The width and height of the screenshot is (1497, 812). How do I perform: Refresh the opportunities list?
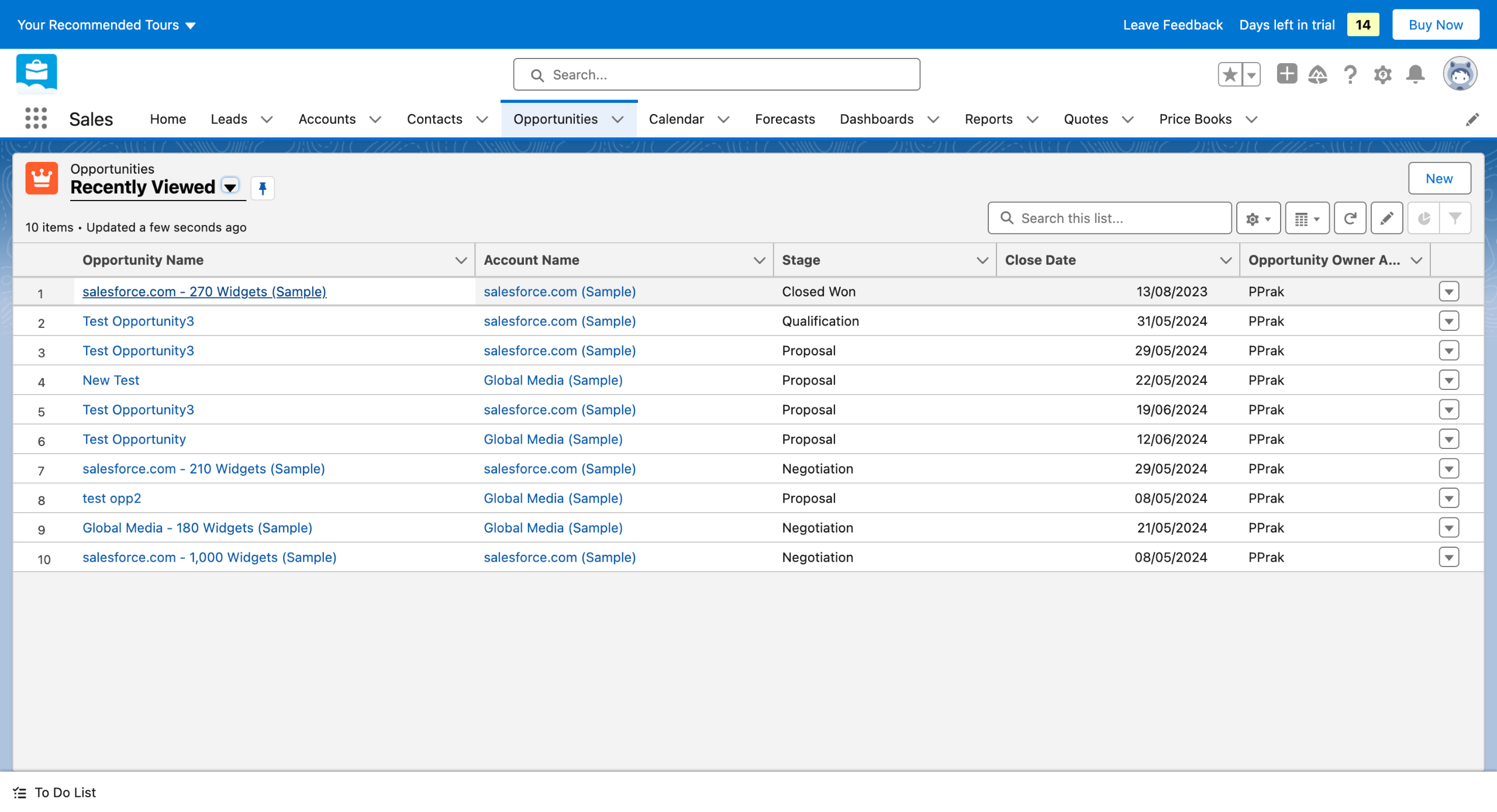(x=1350, y=218)
